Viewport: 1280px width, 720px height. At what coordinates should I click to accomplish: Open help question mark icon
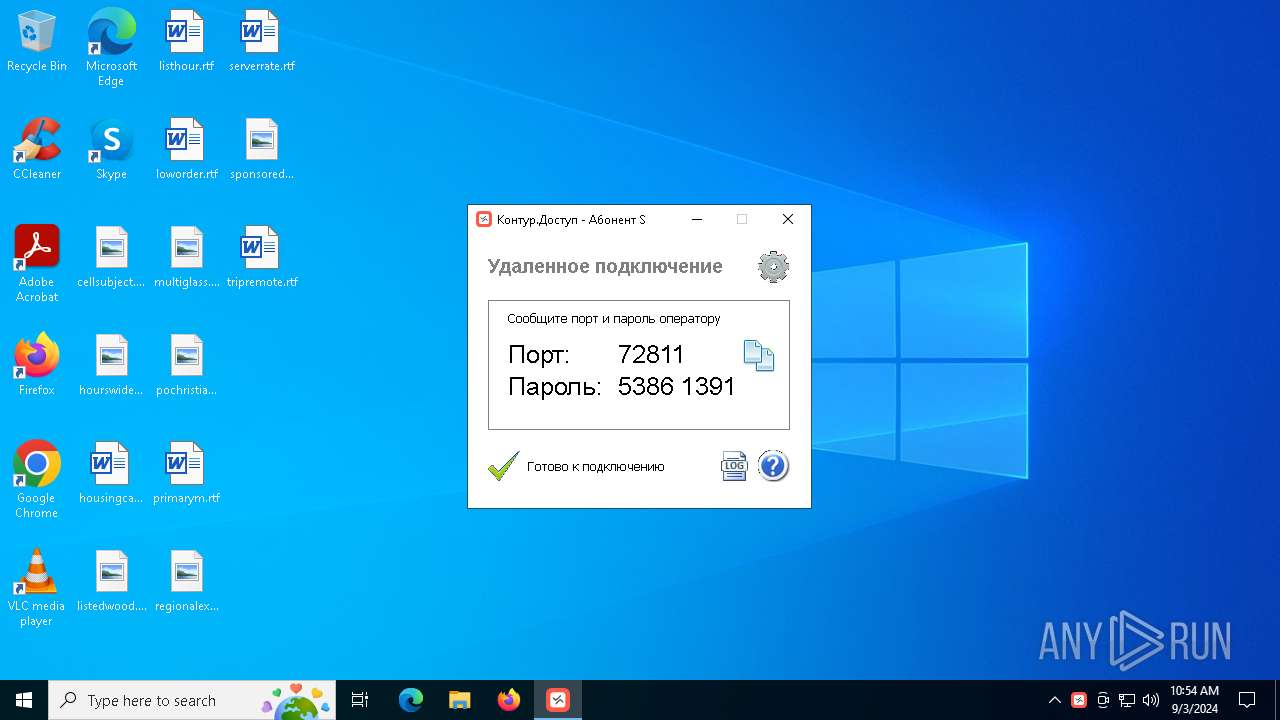773,466
